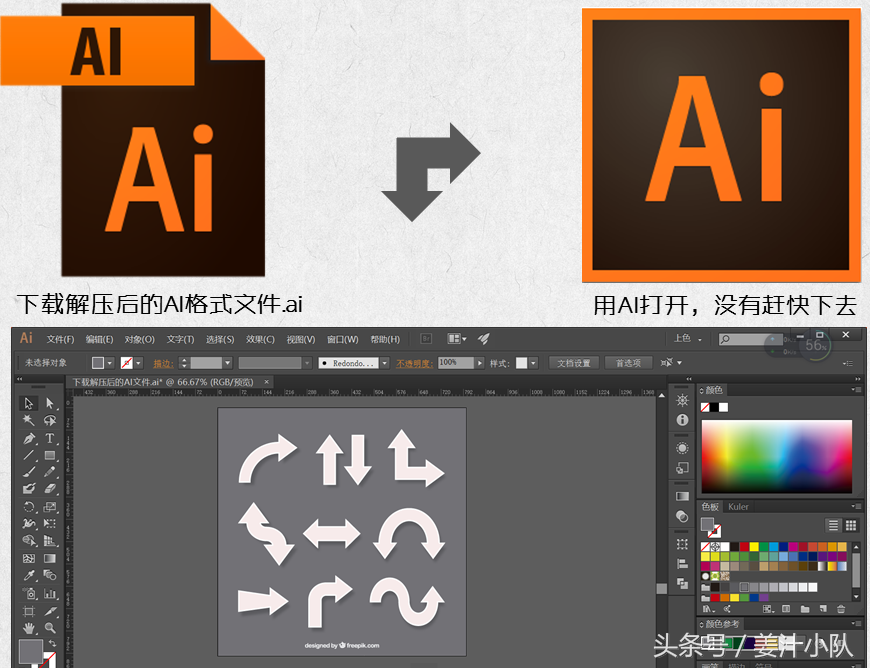
Task: Select the Gradient tool in toolbox
Action: (49, 558)
